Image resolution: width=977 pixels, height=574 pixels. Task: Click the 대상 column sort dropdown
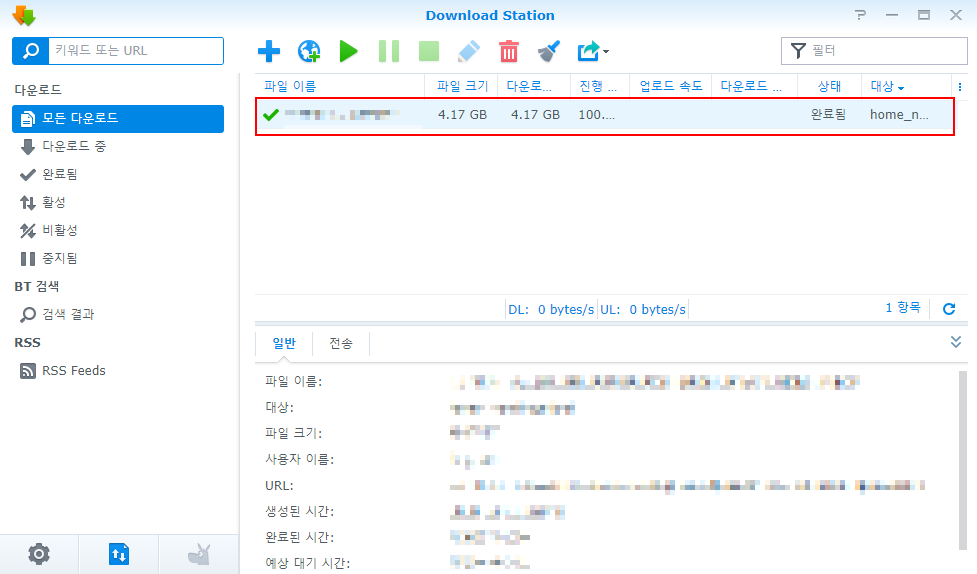[x=901, y=87]
